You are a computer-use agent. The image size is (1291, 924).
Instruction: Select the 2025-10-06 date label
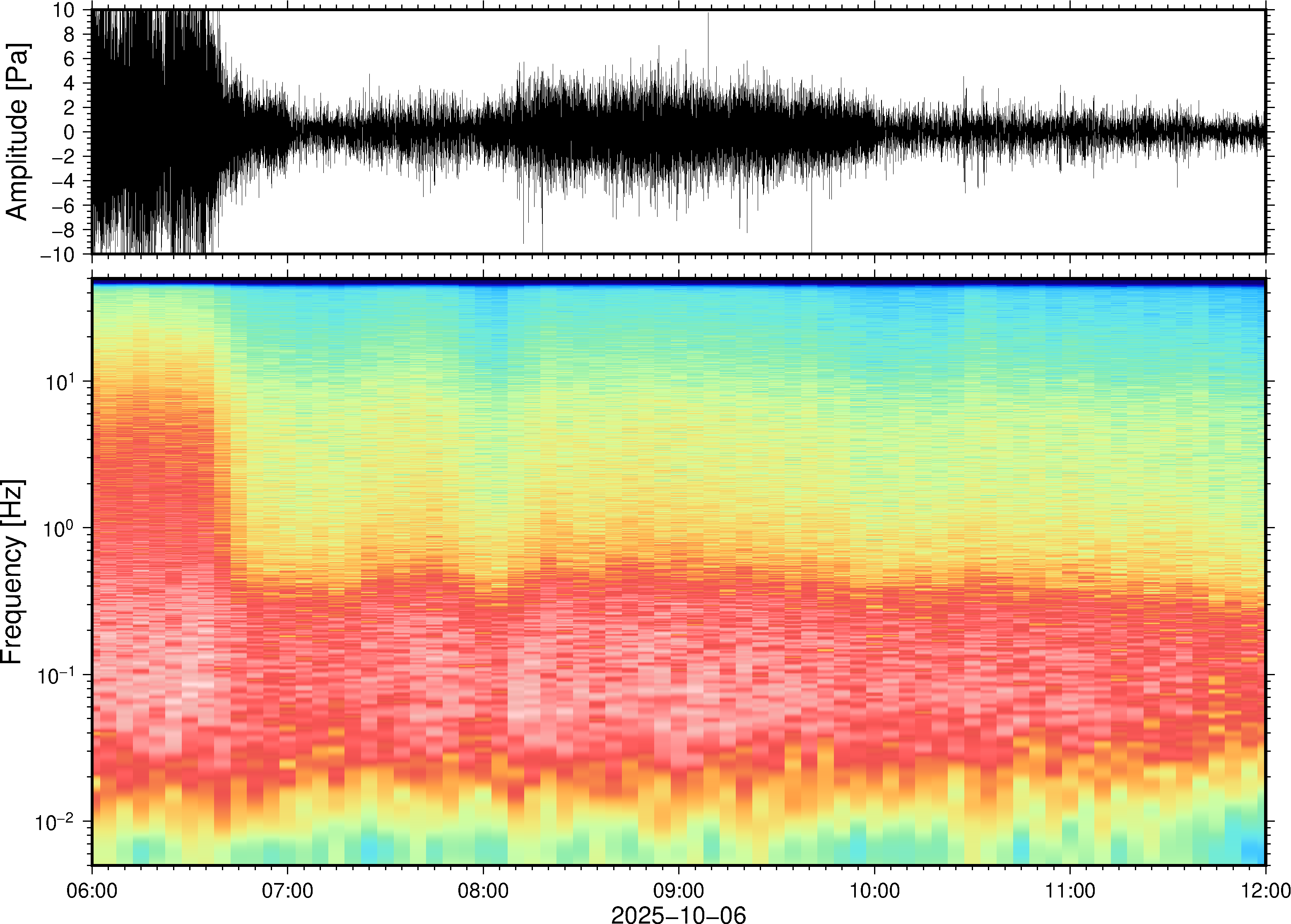point(678,914)
